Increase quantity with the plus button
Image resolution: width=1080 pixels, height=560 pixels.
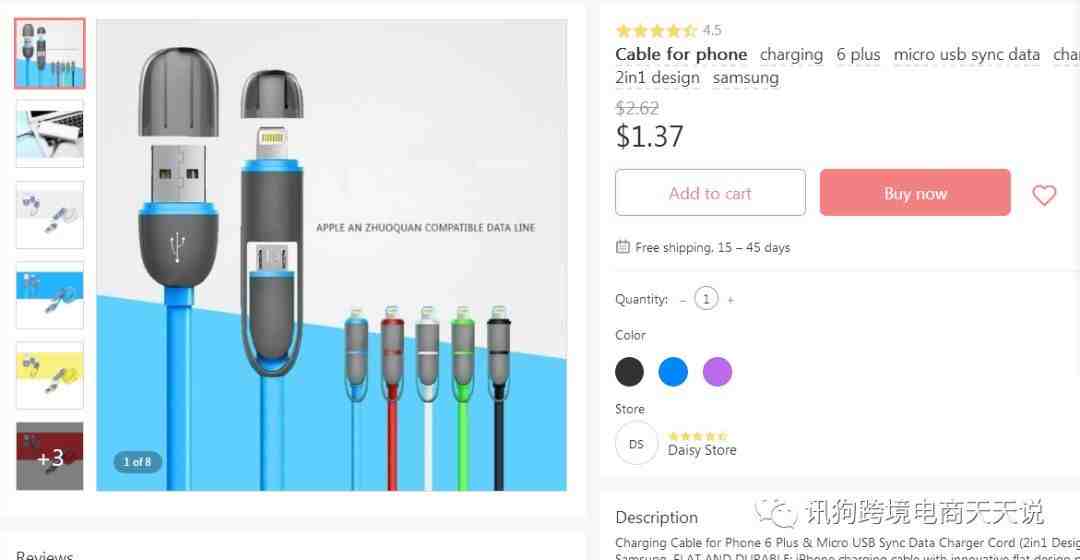click(730, 299)
